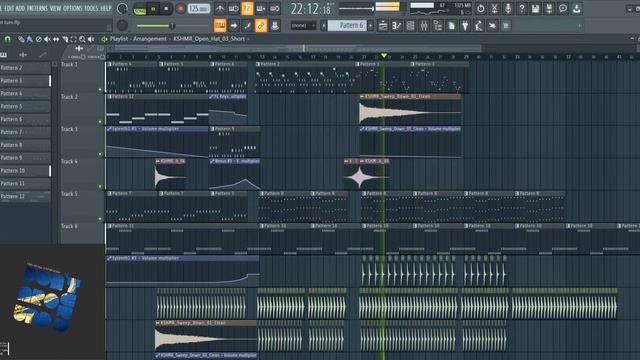Screen dimensions: 640x360
Task: Open the TOOLS menu
Action: pos(91,8)
